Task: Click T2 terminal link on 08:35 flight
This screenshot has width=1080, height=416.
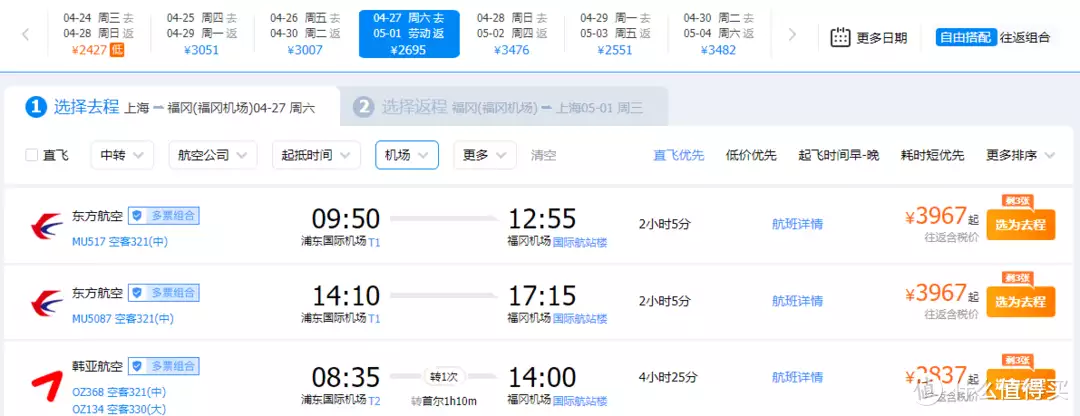Action: pos(374,399)
